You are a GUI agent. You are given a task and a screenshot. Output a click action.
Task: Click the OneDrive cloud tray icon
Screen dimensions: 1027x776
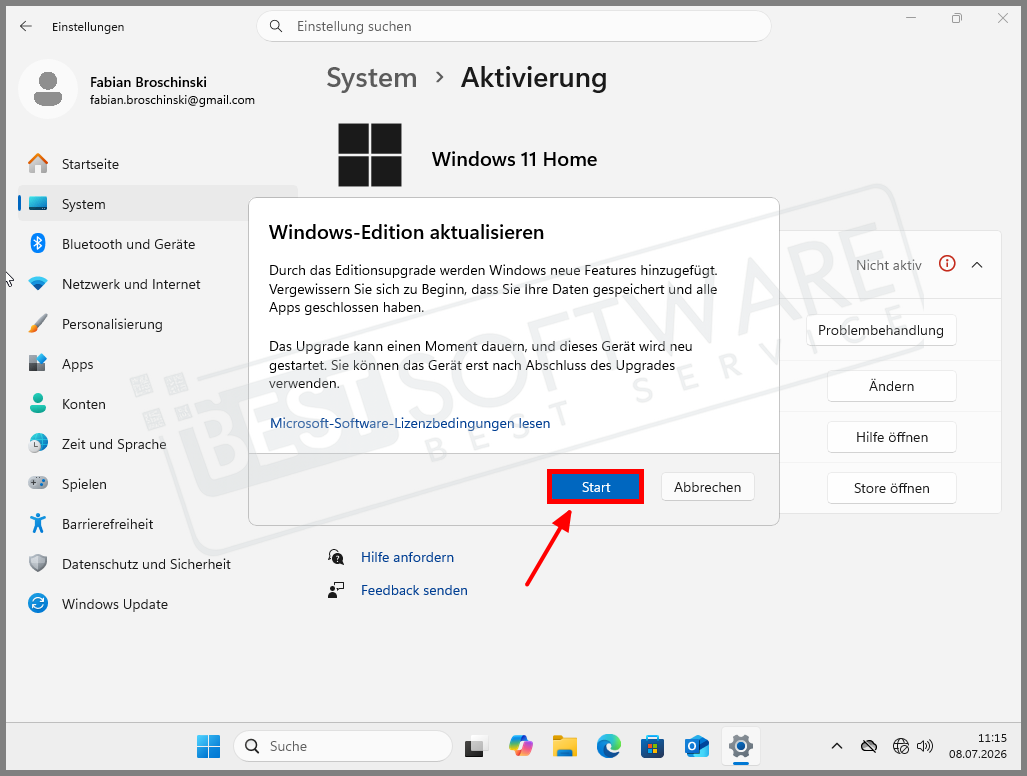coord(868,746)
